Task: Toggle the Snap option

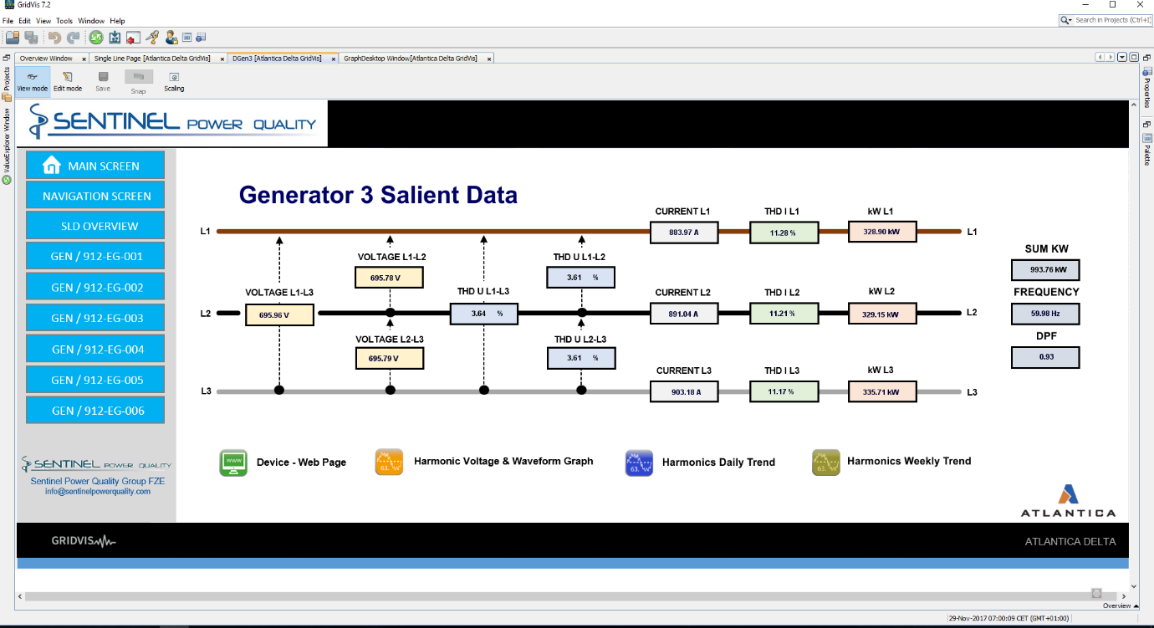Action: [138, 82]
